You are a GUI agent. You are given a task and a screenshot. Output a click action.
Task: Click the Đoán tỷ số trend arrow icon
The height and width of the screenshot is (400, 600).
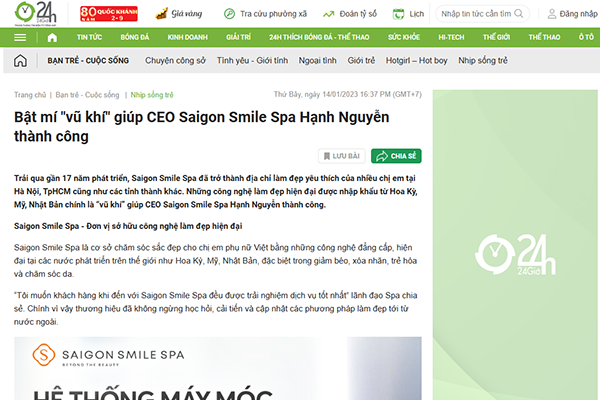(328, 14)
